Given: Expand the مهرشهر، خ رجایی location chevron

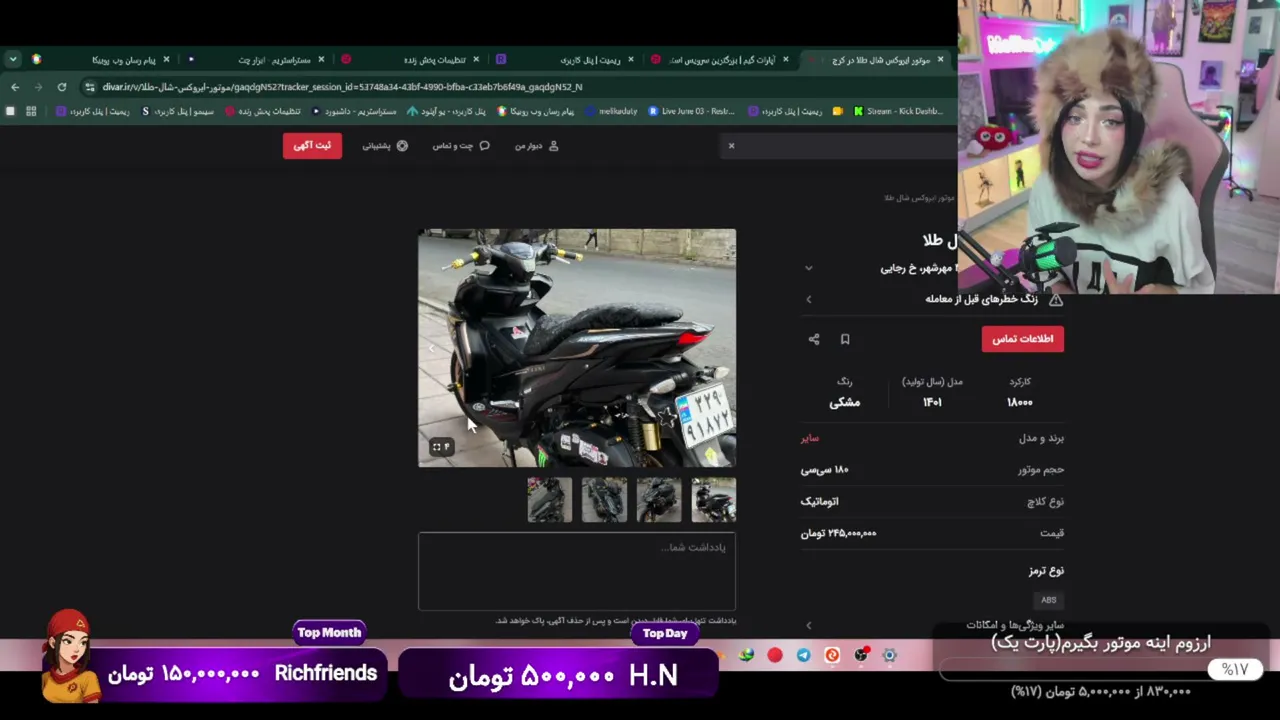Looking at the screenshot, I should point(809,268).
